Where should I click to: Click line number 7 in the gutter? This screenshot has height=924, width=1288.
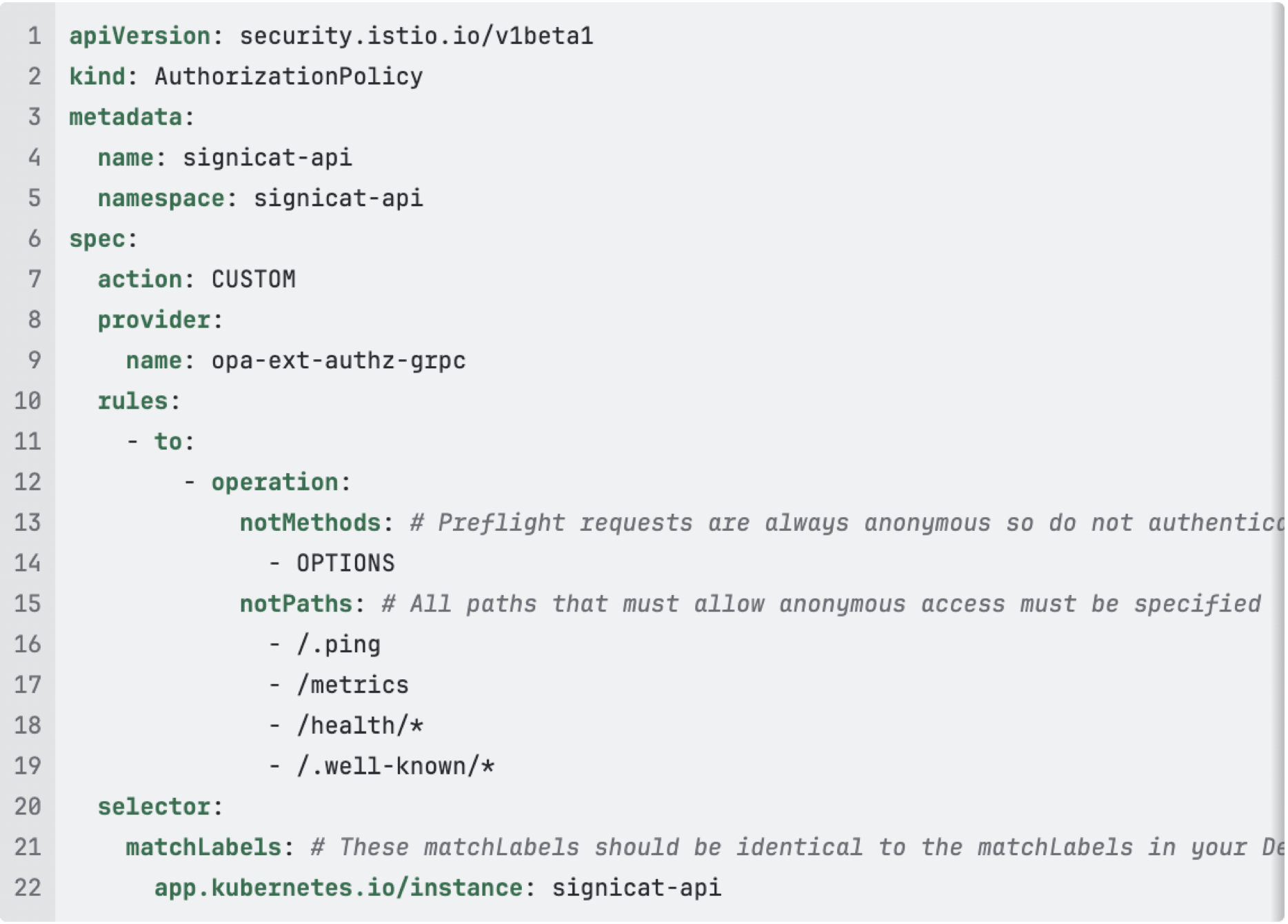[x=34, y=279]
